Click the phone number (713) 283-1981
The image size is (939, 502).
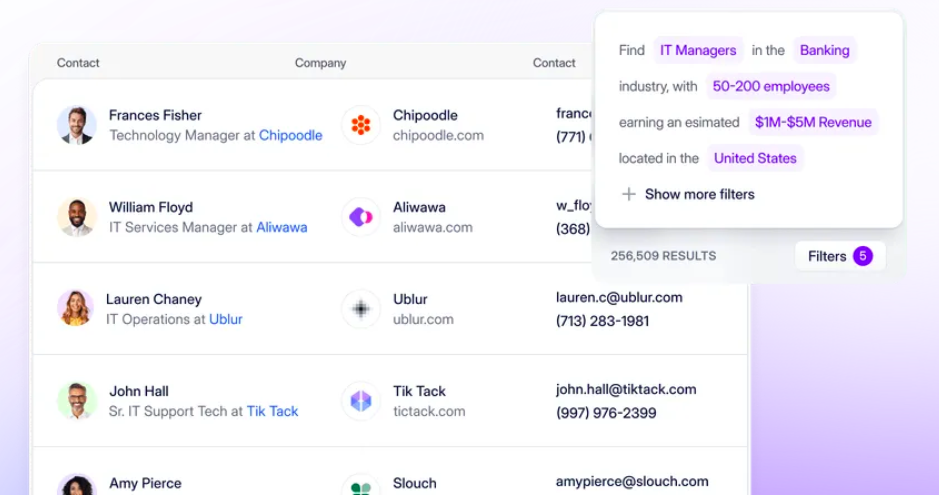602,321
